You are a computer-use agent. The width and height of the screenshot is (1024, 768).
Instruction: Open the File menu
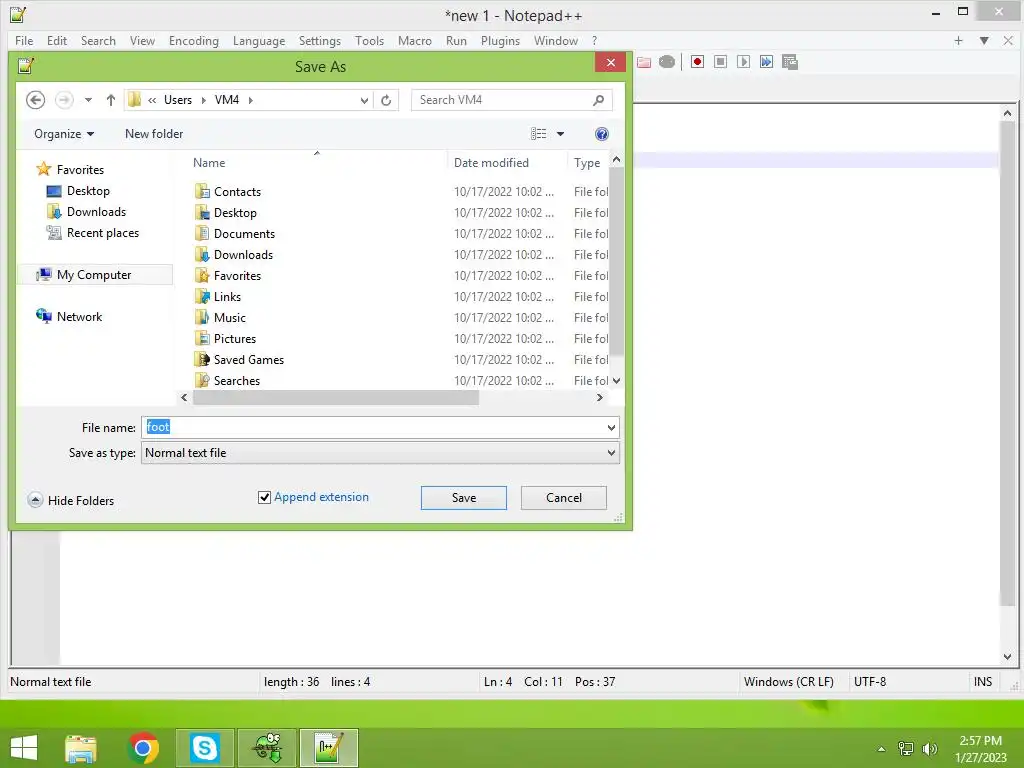coord(24,40)
